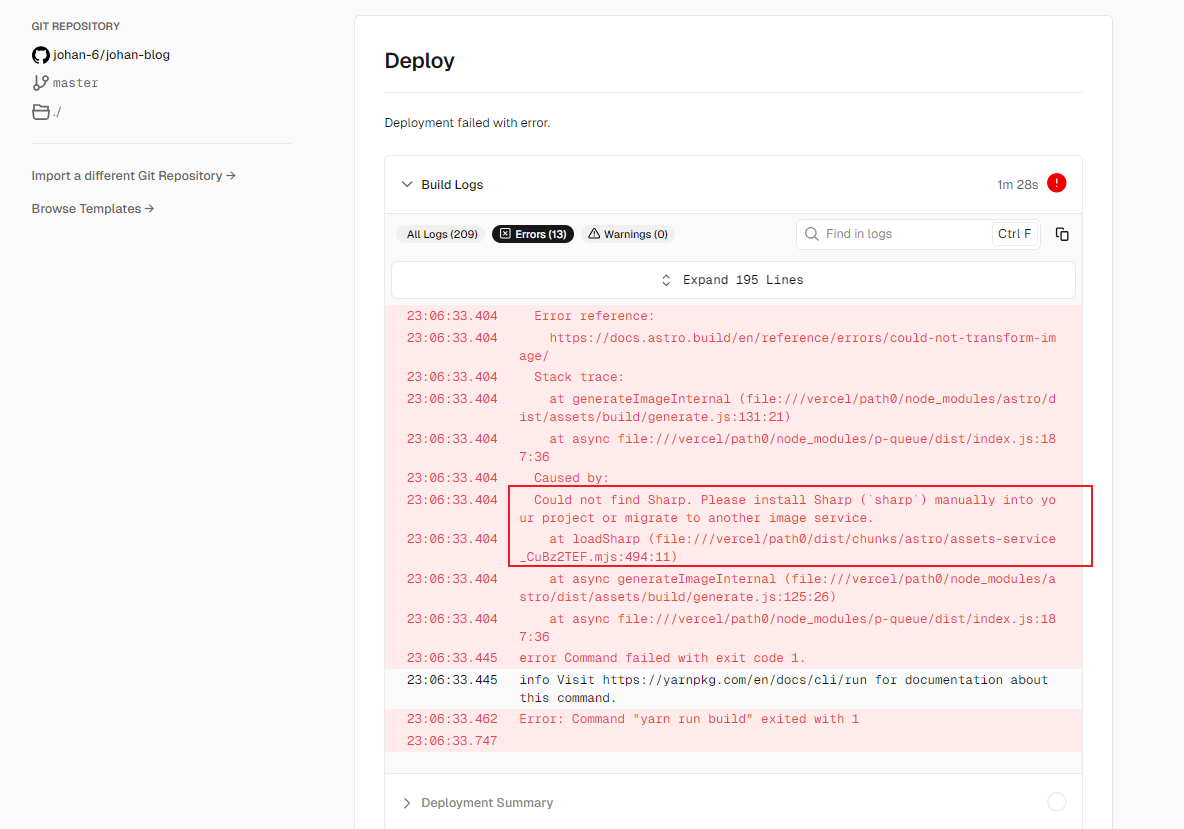This screenshot has height=829, width=1184.
Task: Open the Browse Templates link
Action: 93,209
